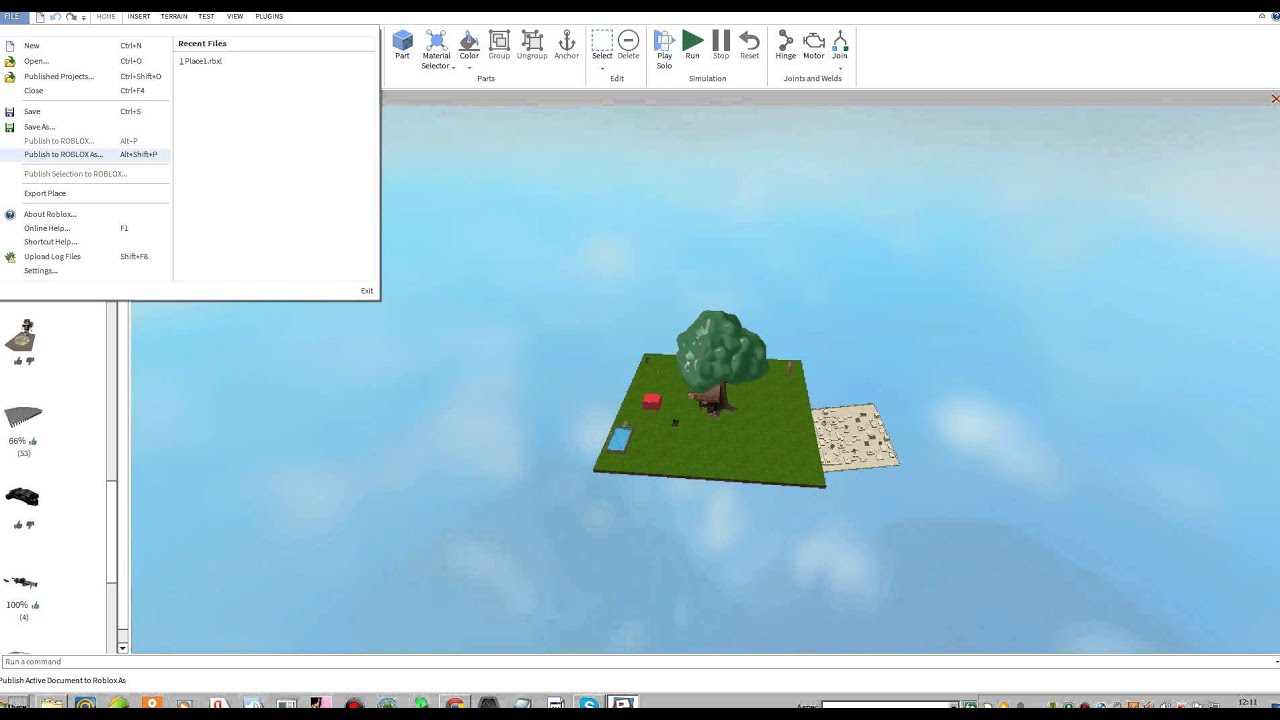
Task: Select Publish to ROBLOX As... menu entry
Action: point(86,155)
